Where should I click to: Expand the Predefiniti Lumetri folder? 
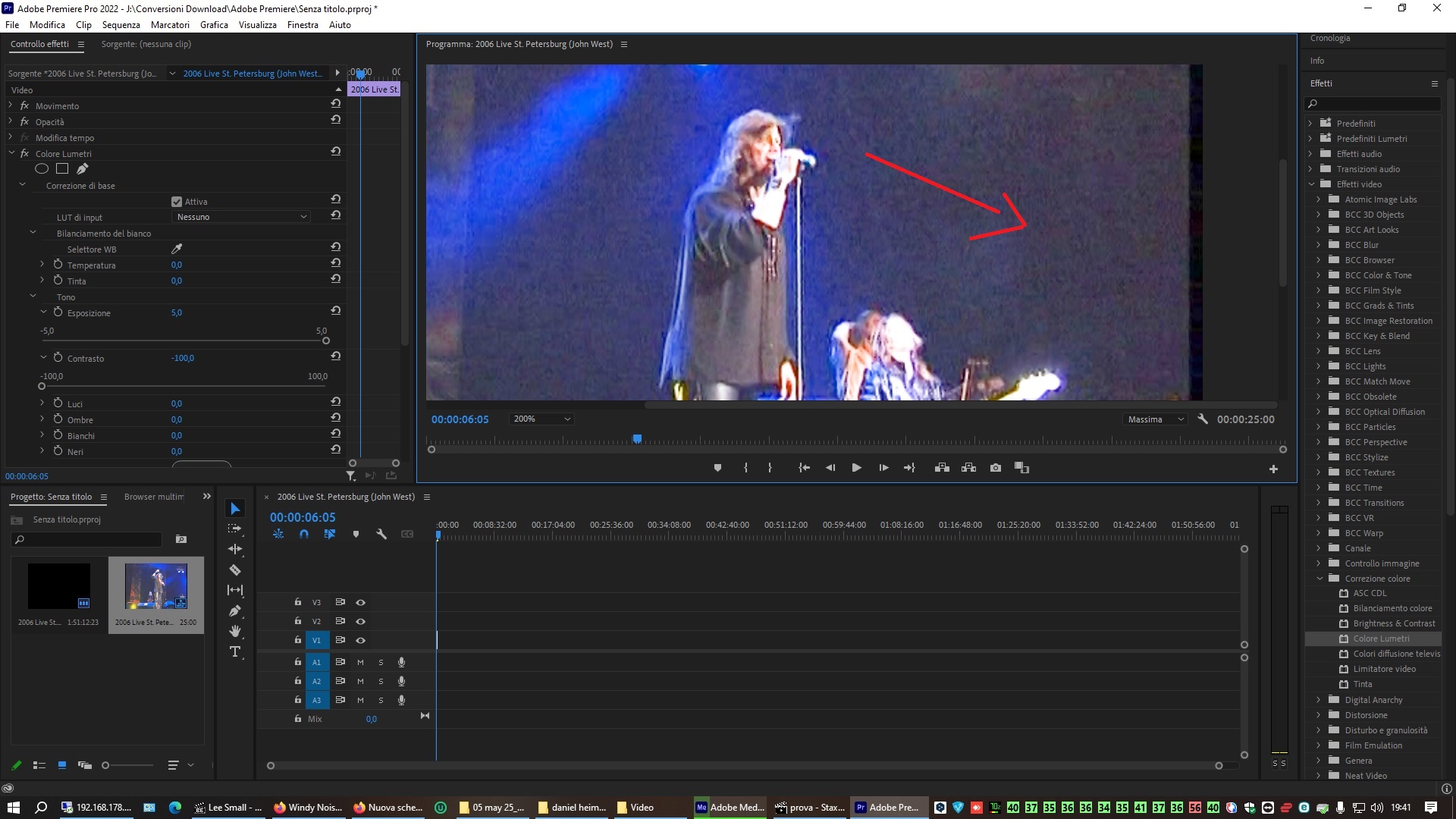coord(1311,139)
